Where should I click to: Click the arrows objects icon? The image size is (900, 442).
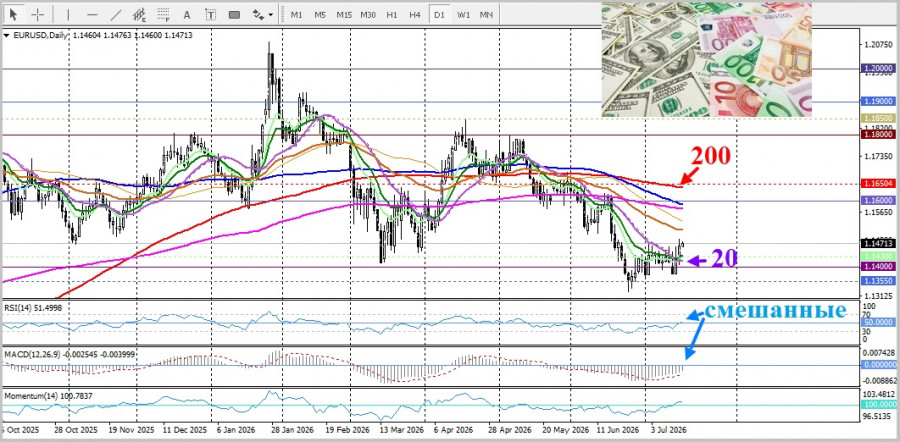pos(258,14)
